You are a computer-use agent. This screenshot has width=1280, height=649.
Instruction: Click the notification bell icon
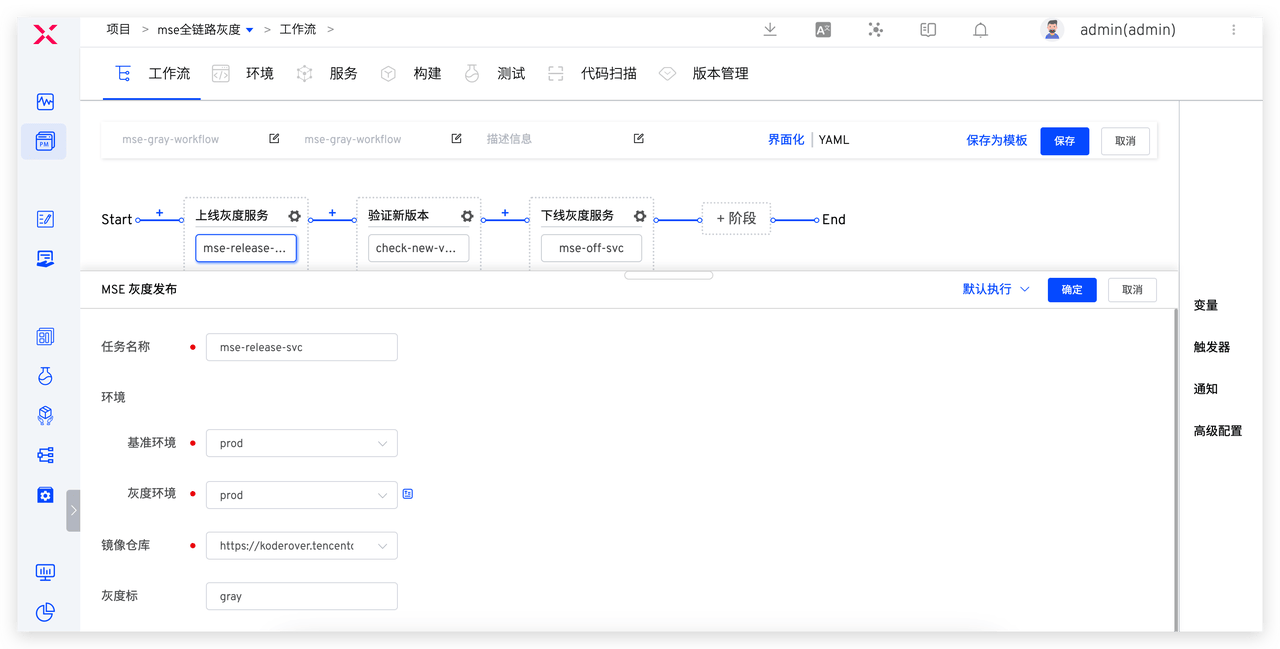(980, 30)
